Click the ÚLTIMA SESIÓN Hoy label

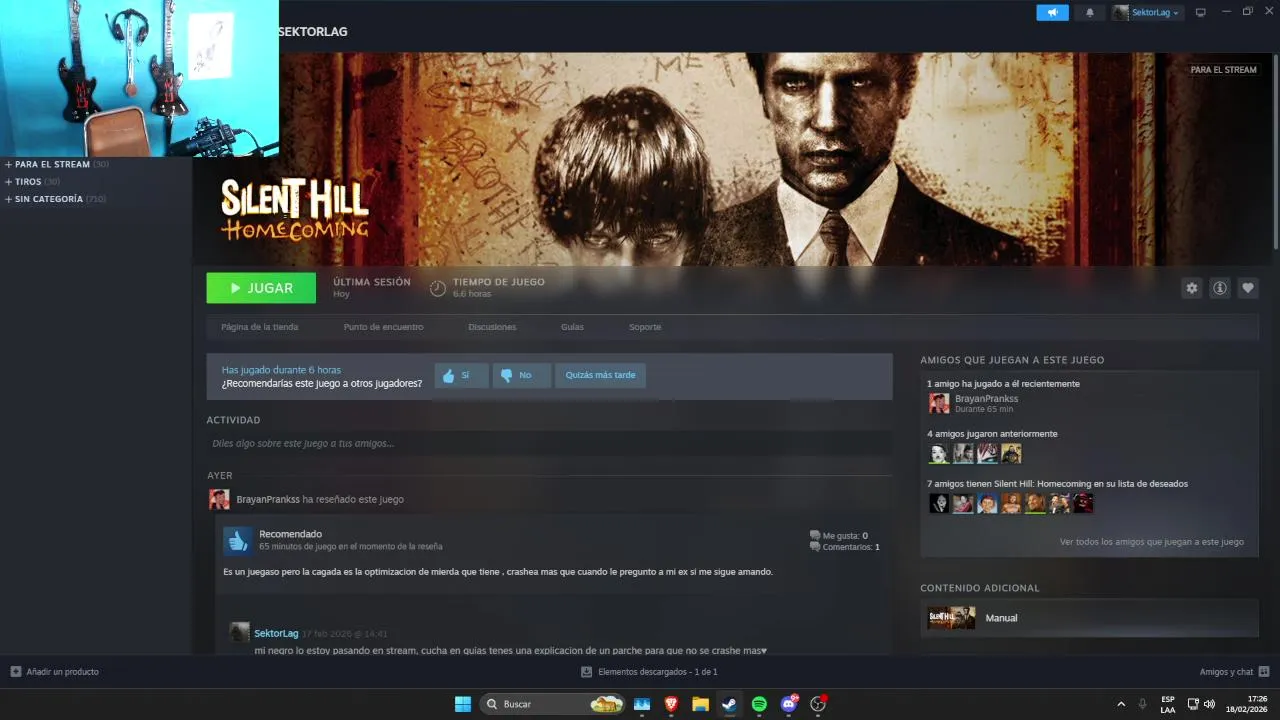372,288
